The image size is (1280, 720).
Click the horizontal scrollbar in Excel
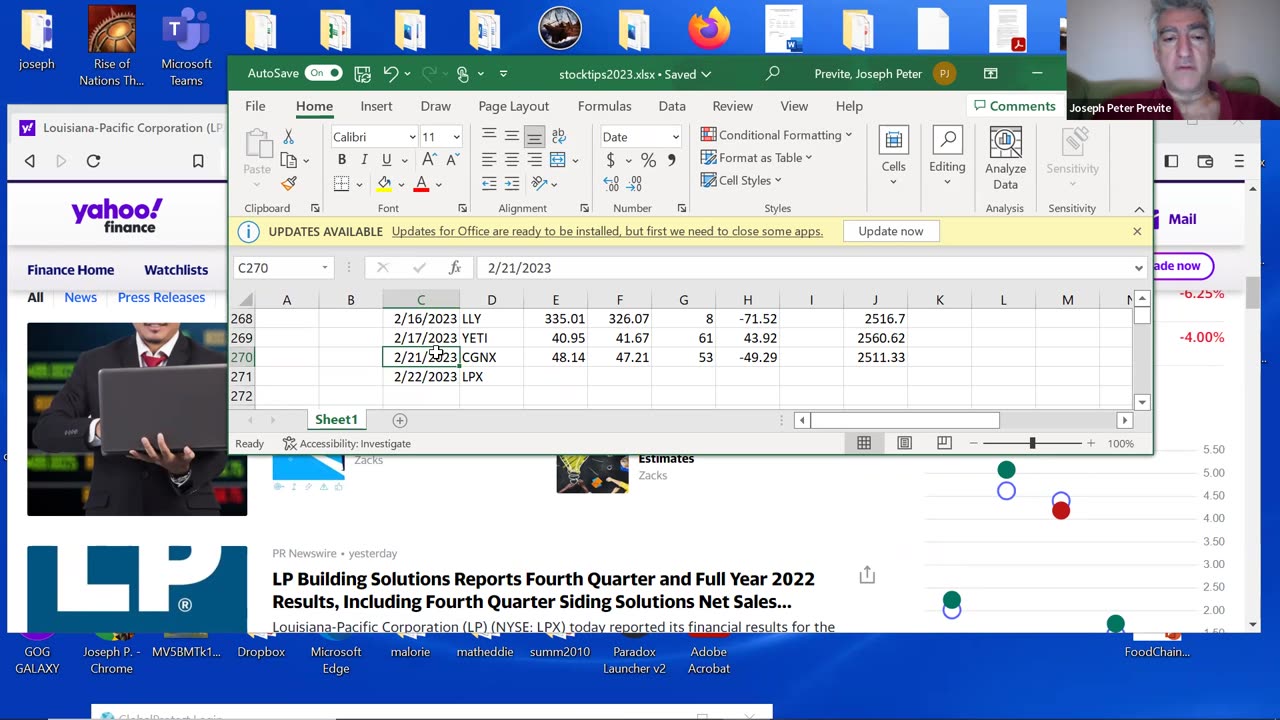[x=904, y=420]
